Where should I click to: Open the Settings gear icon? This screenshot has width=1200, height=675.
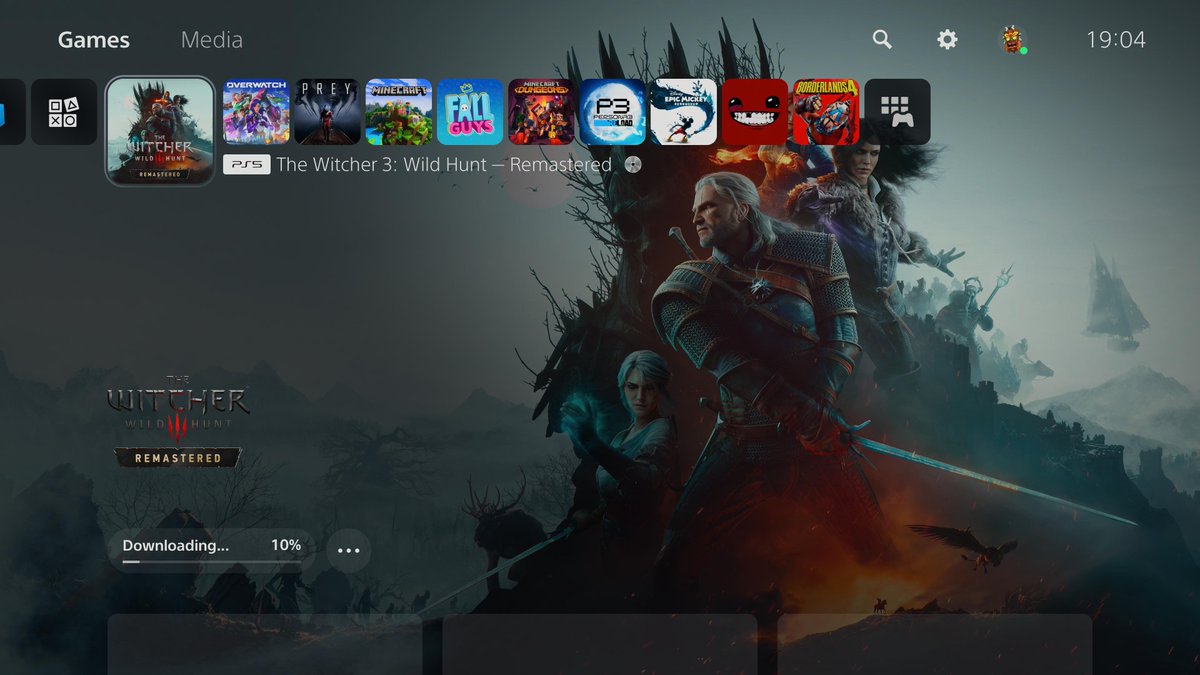pos(947,39)
